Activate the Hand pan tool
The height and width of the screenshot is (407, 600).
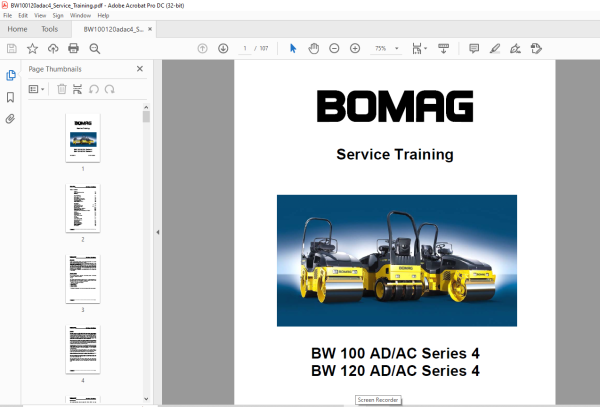314,49
